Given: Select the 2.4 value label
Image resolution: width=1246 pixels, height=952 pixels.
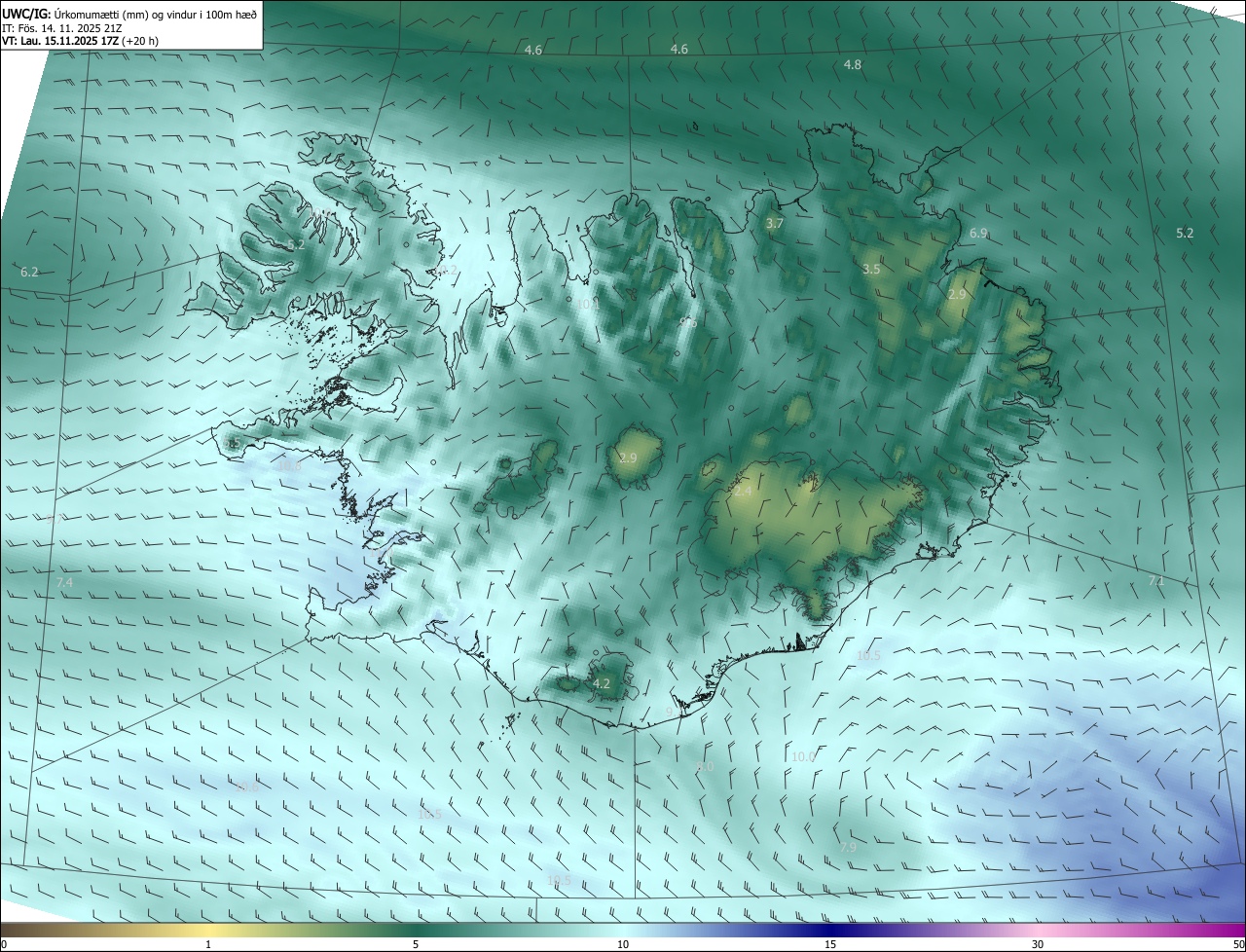Looking at the screenshot, I should tap(743, 493).
